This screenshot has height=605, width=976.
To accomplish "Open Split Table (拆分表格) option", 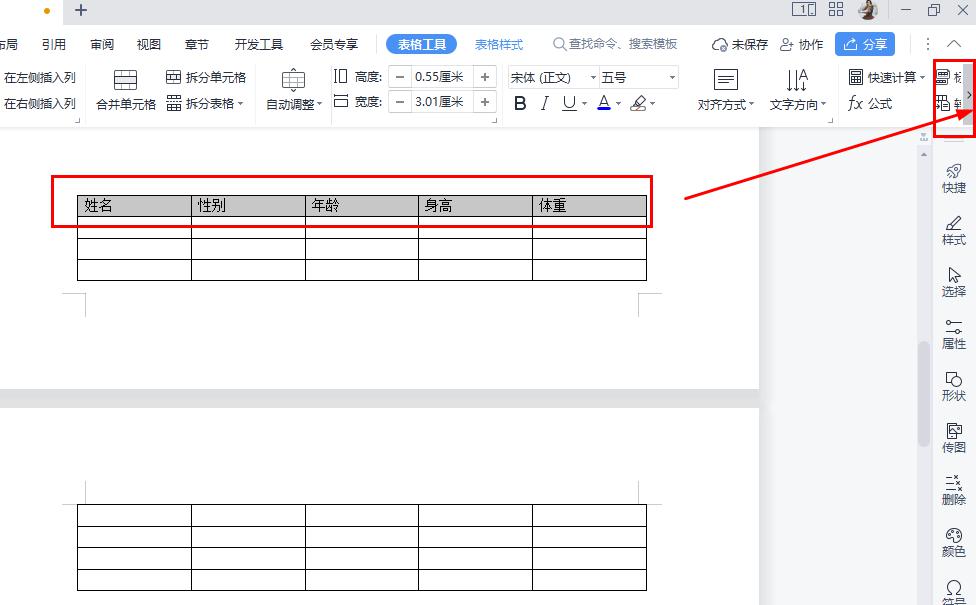I will pos(205,103).
